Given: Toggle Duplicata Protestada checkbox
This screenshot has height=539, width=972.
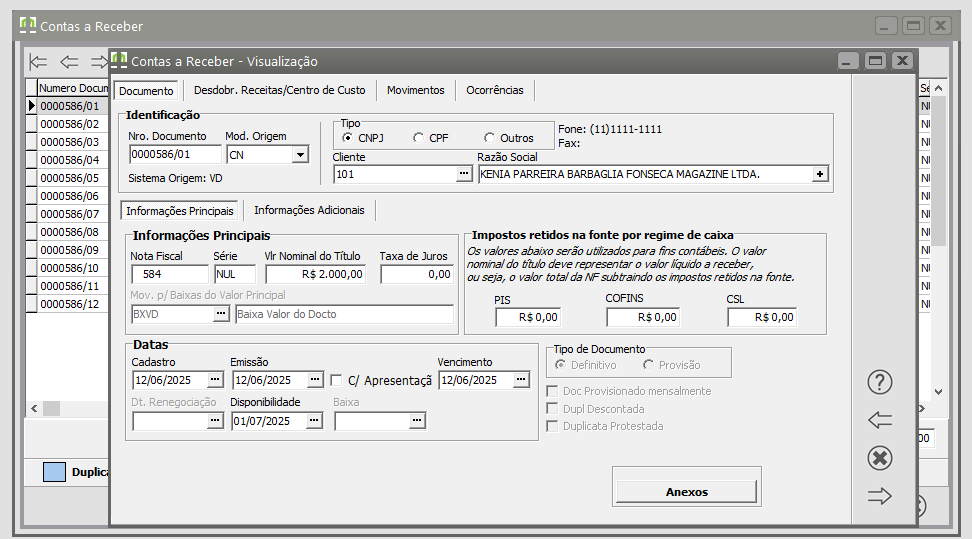Looking at the screenshot, I should [x=552, y=426].
